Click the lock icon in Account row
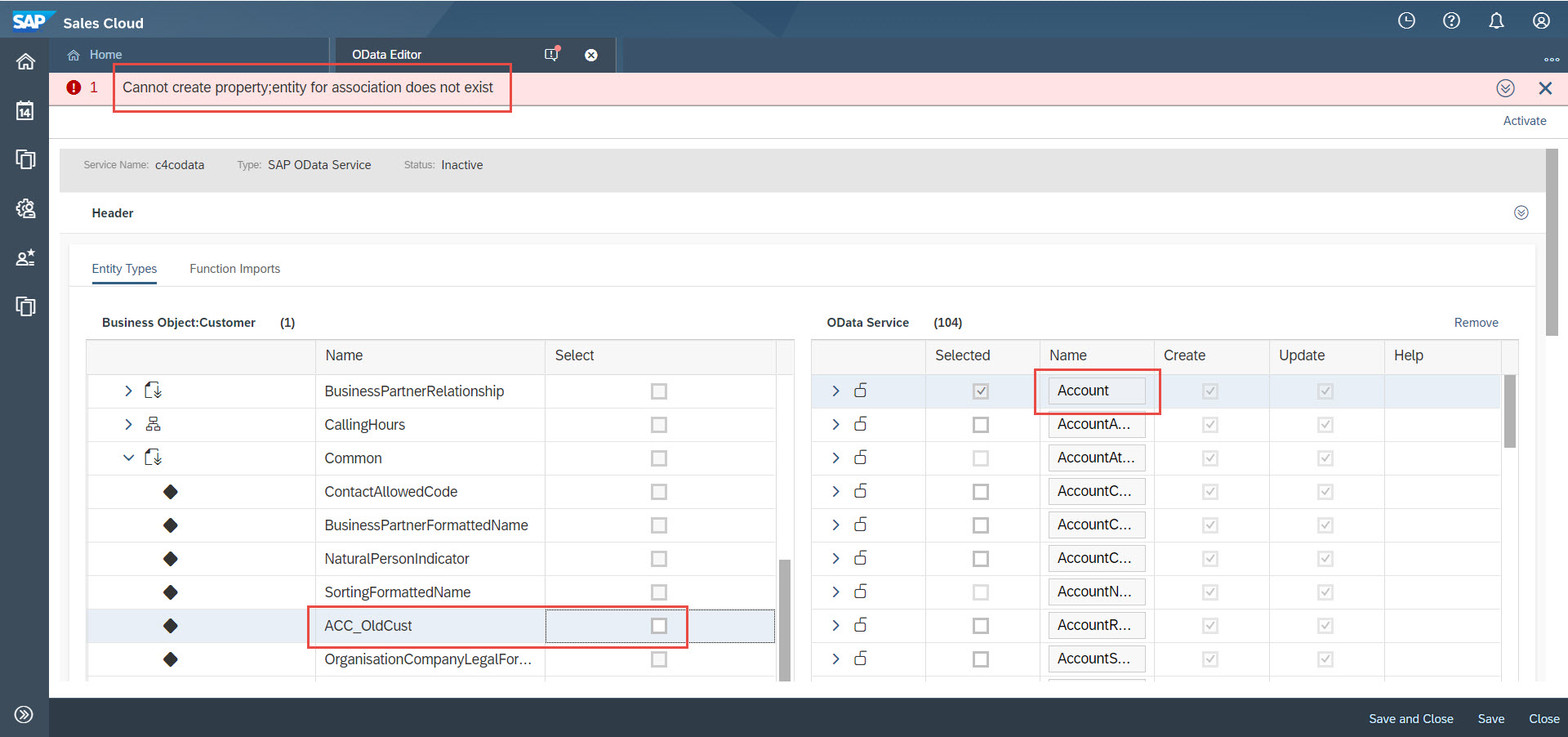 click(860, 391)
